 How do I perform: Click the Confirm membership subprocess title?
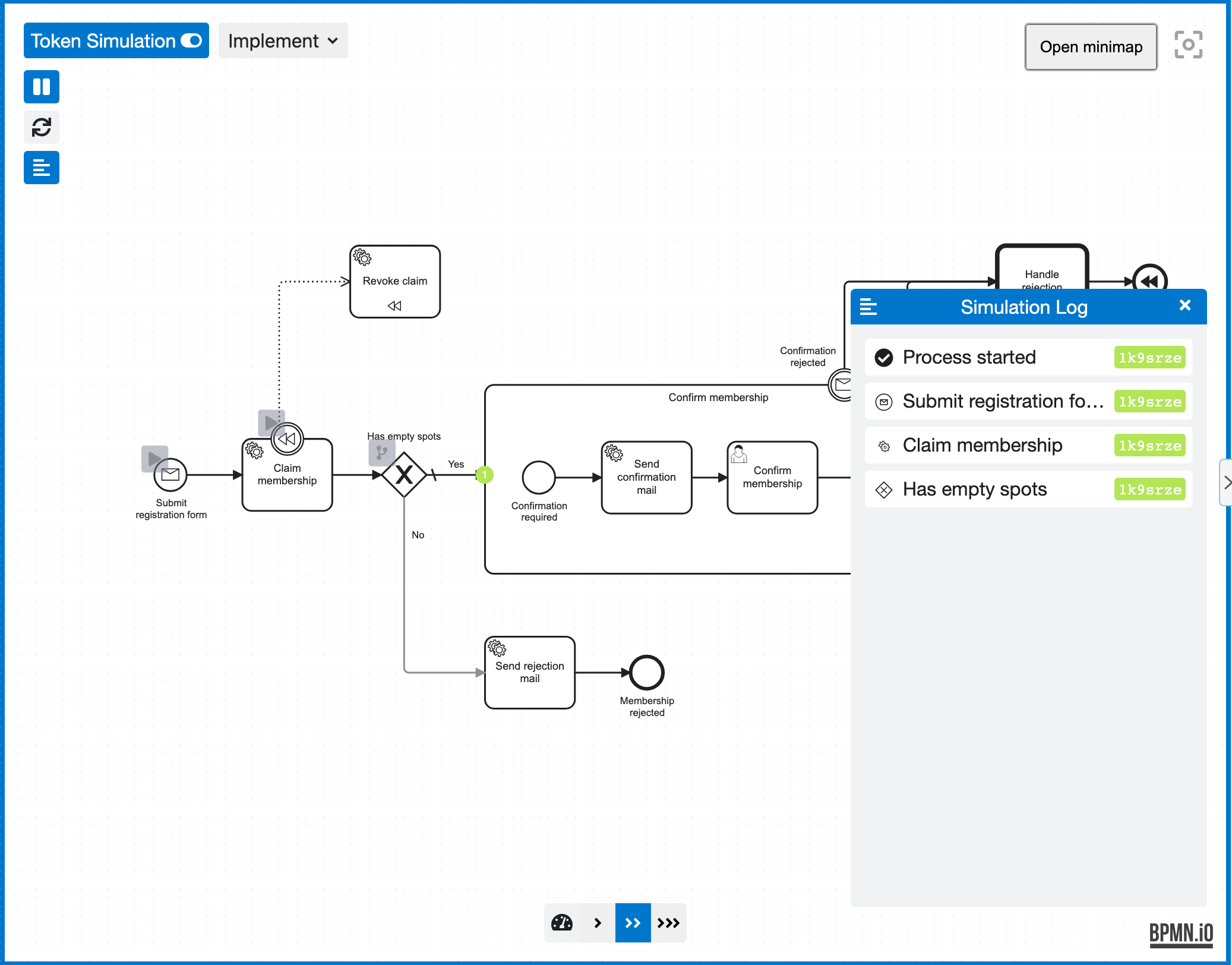718,398
